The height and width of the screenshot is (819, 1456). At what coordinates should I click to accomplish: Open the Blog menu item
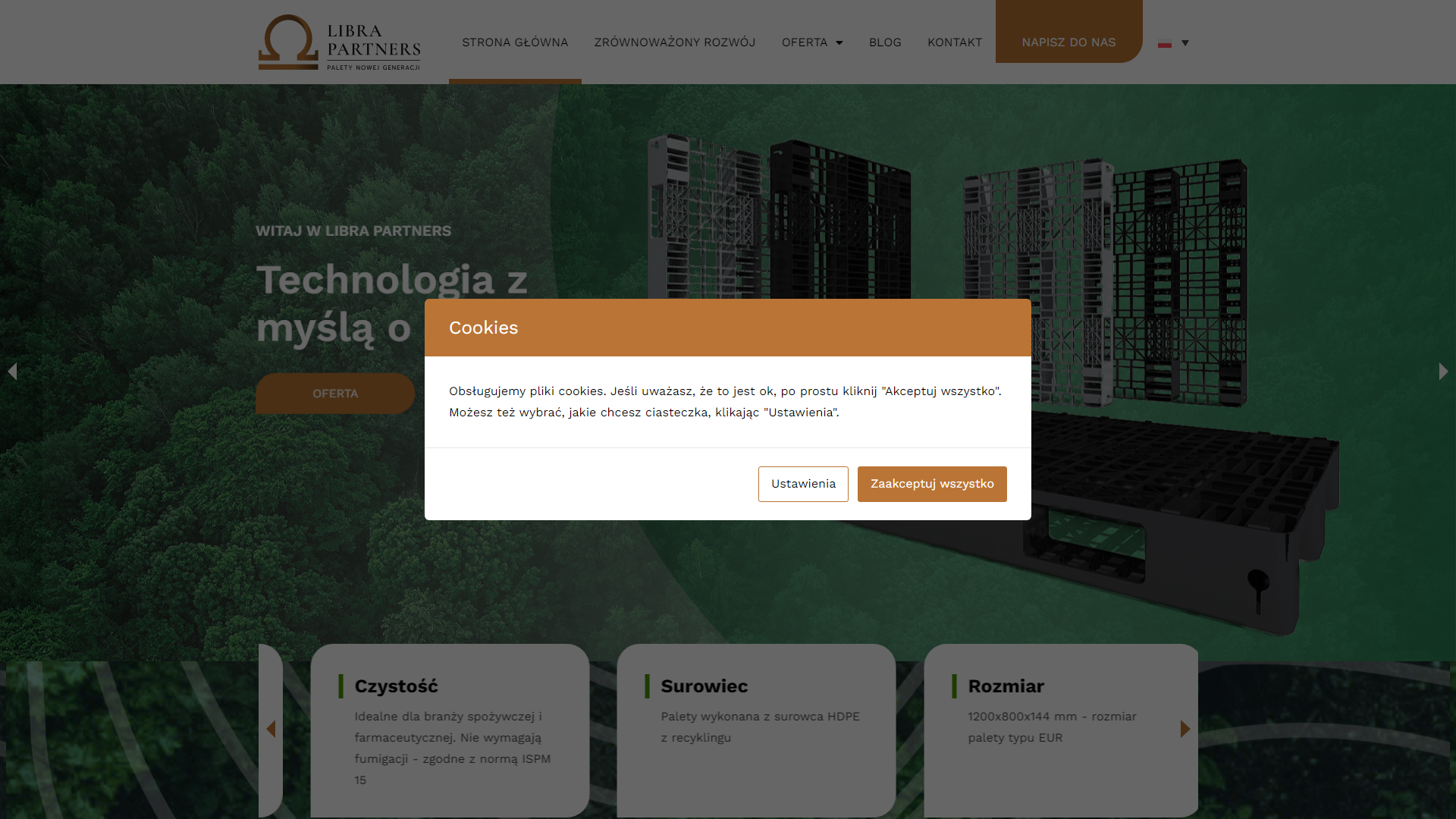pyautogui.click(x=885, y=42)
